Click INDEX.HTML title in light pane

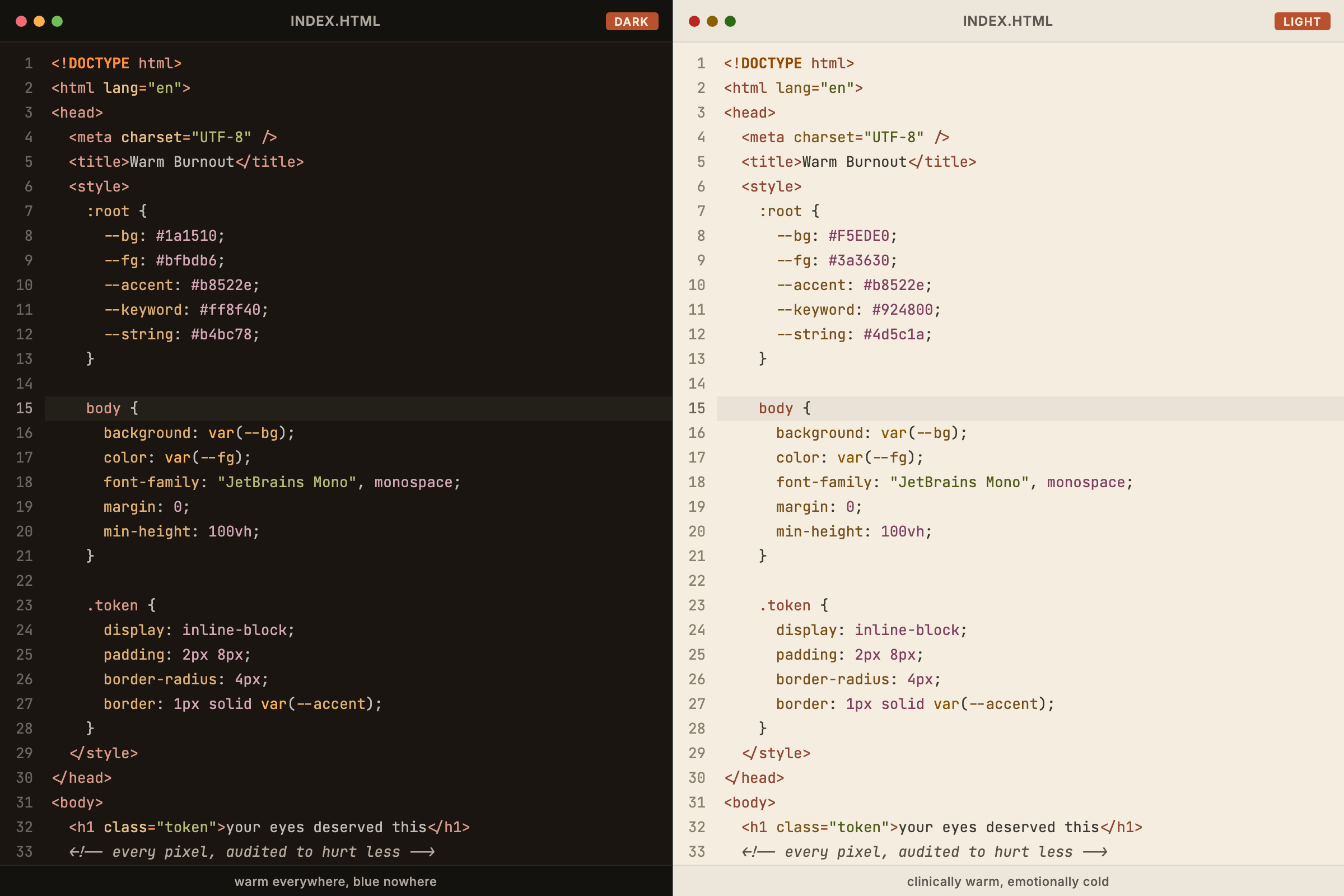point(1007,21)
